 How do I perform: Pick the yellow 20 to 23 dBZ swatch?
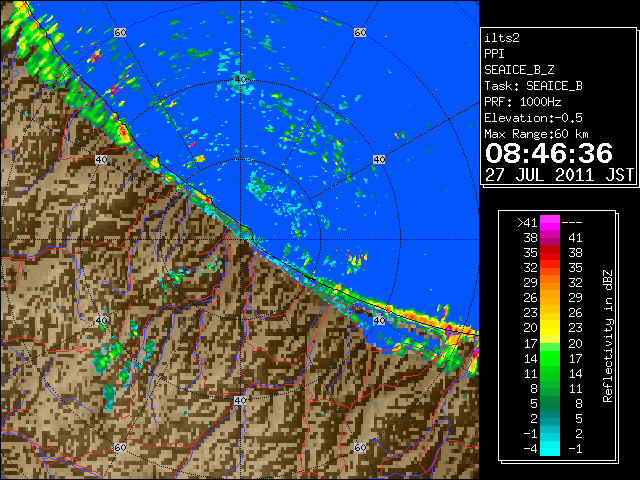pyautogui.click(x=550, y=328)
